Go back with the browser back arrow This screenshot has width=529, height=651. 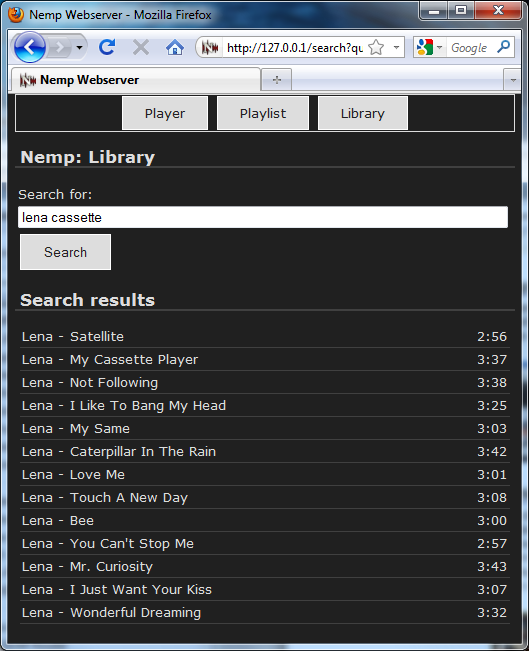[29, 47]
